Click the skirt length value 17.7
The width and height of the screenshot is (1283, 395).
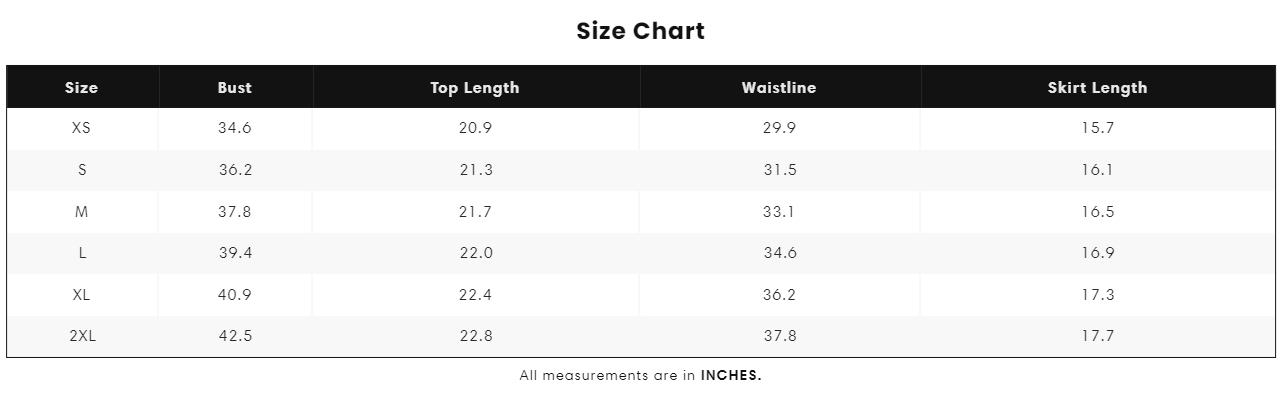coord(1097,336)
